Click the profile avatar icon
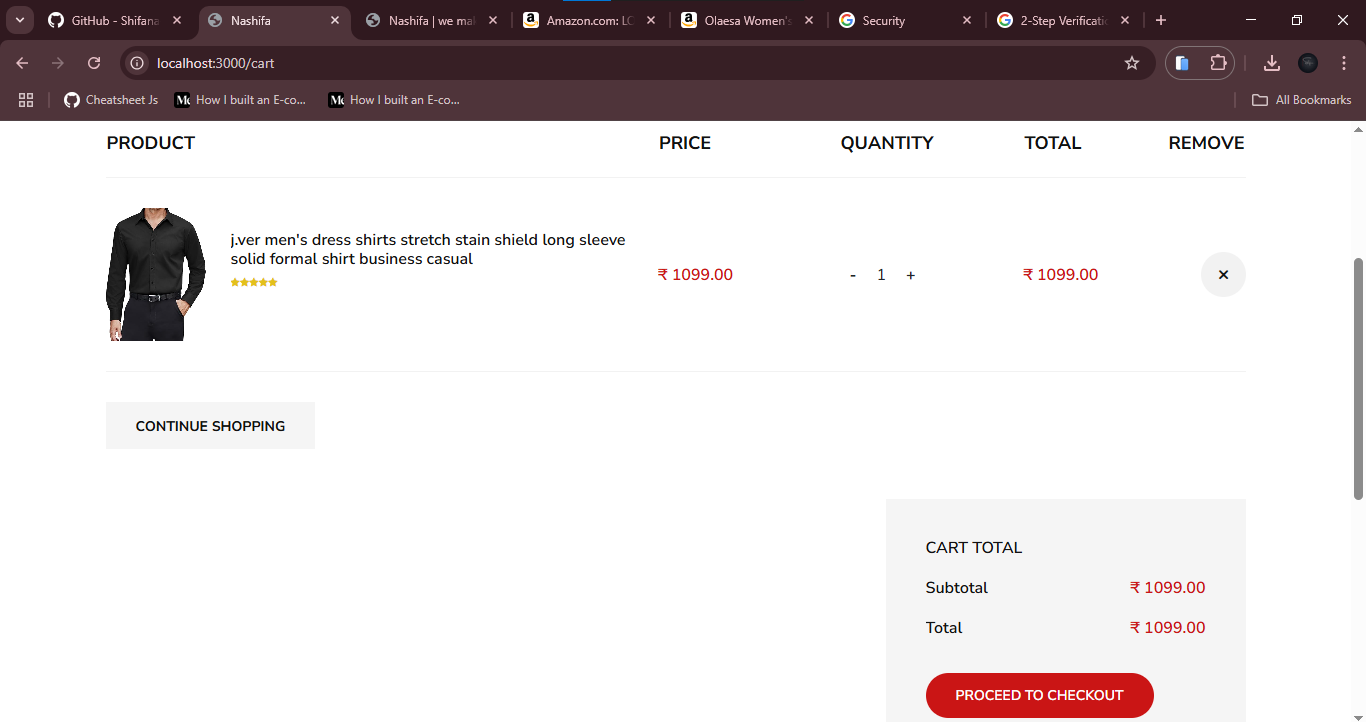The width and height of the screenshot is (1366, 722). [x=1308, y=63]
